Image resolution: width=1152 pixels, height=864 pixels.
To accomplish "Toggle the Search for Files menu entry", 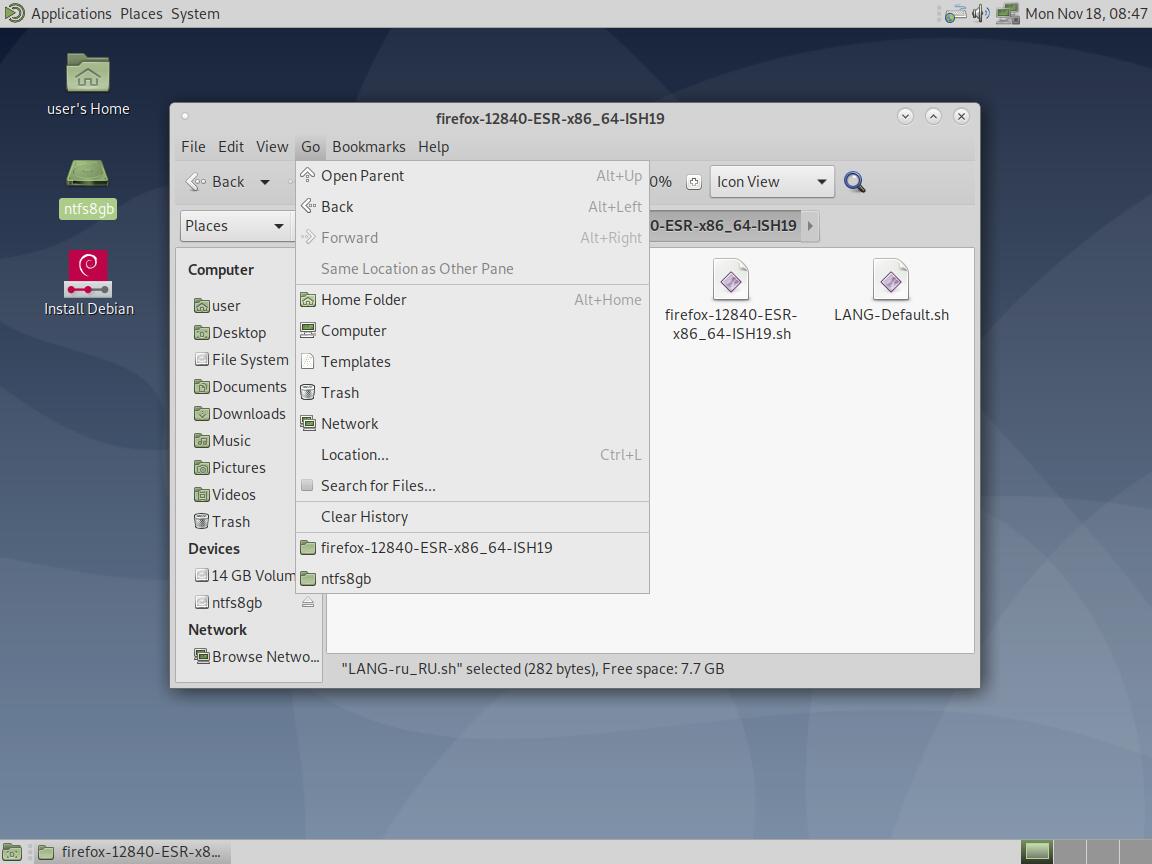I will [472, 486].
